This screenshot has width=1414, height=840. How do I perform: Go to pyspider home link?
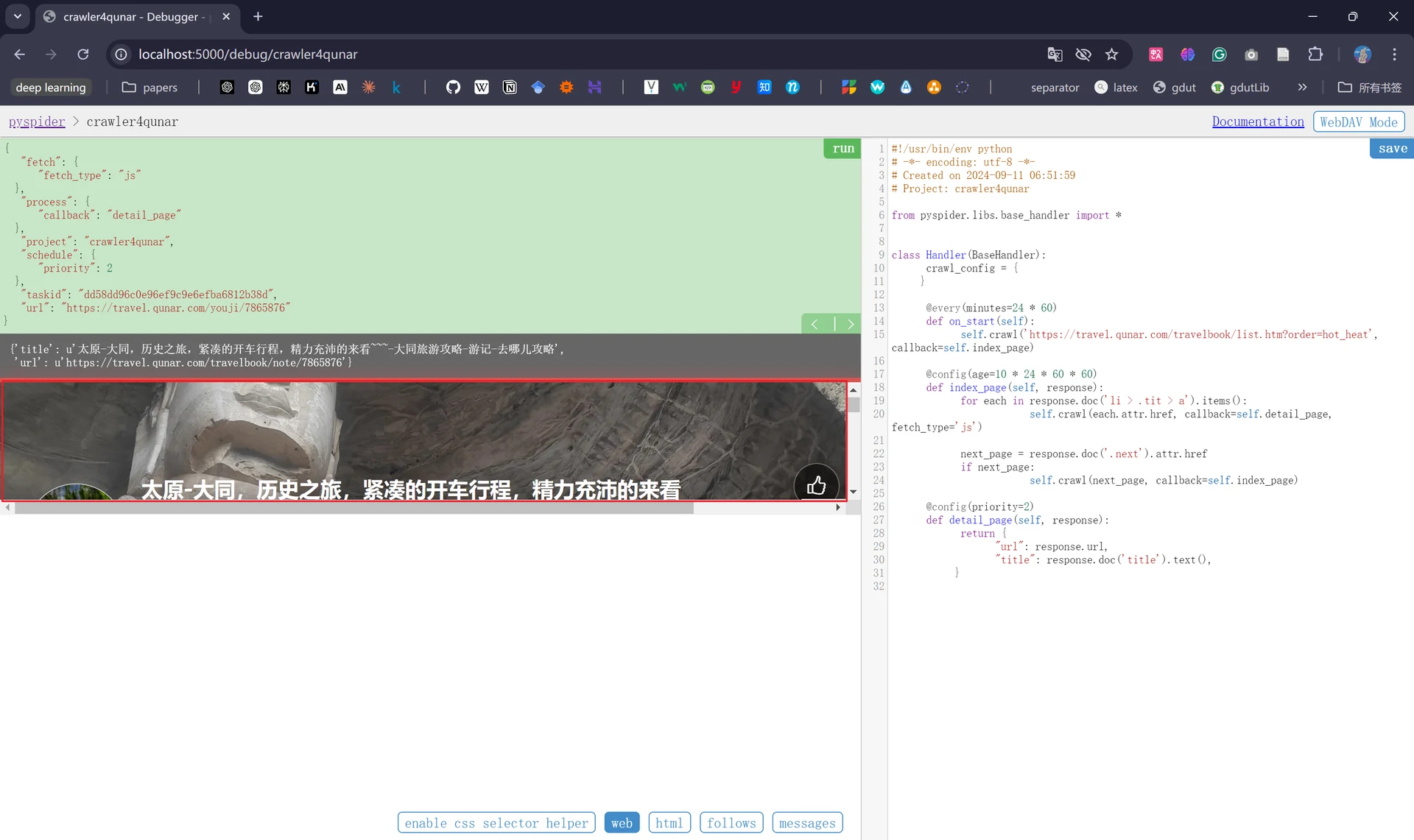pos(37,121)
